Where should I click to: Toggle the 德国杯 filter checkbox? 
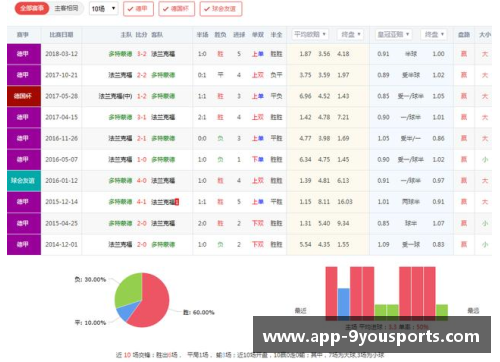[176, 9]
